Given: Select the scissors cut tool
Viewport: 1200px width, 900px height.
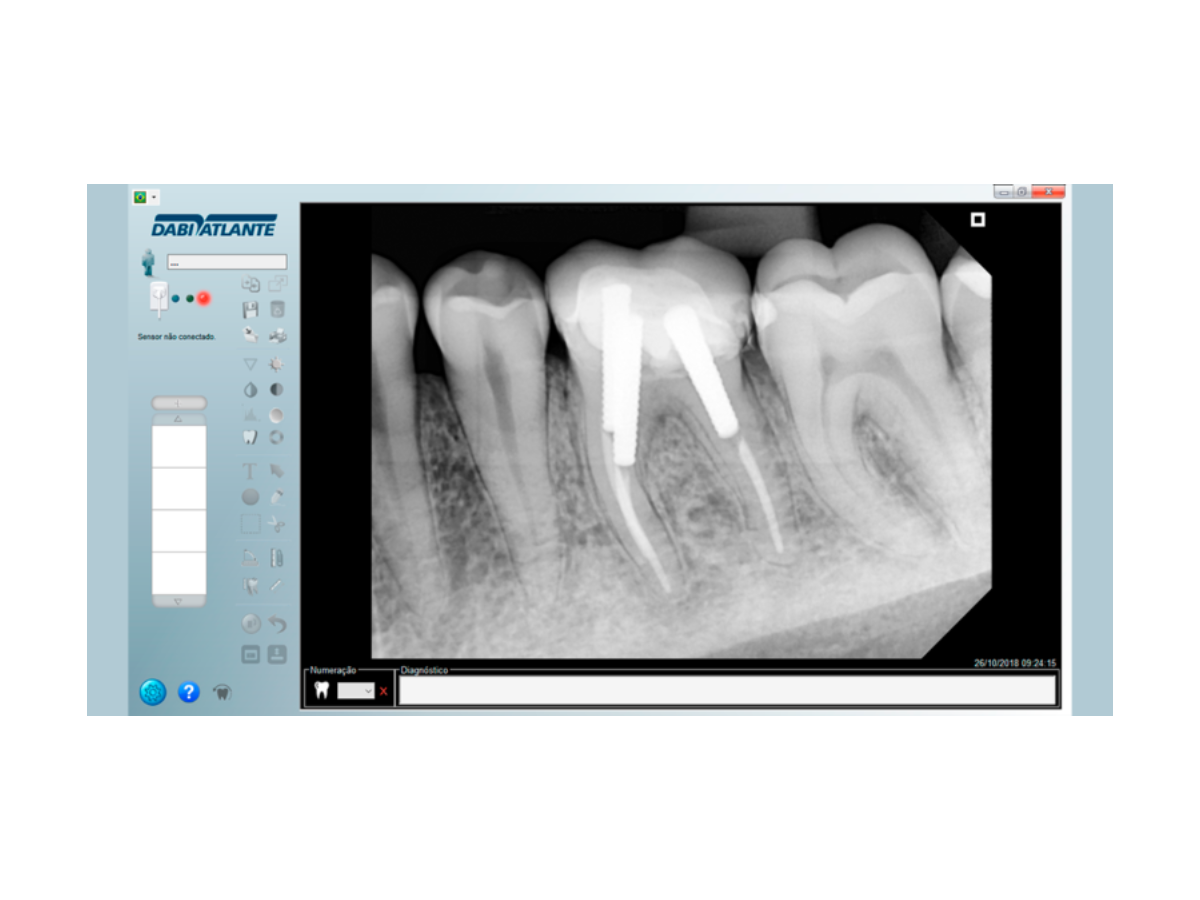Looking at the screenshot, I should coord(277,523).
